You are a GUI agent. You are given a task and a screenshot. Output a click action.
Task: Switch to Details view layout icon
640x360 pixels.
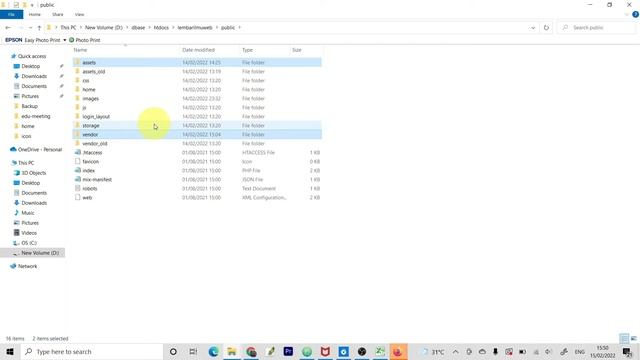click(x=624, y=338)
